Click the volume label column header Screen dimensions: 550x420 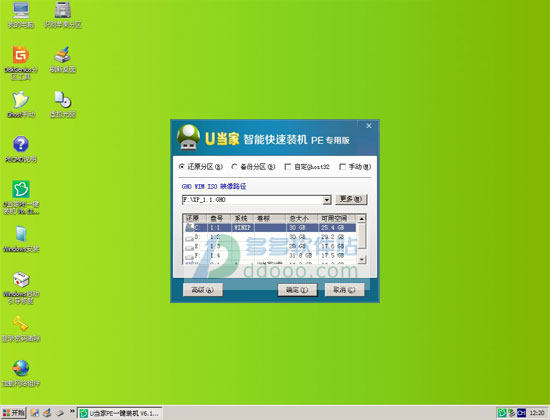coord(270,219)
